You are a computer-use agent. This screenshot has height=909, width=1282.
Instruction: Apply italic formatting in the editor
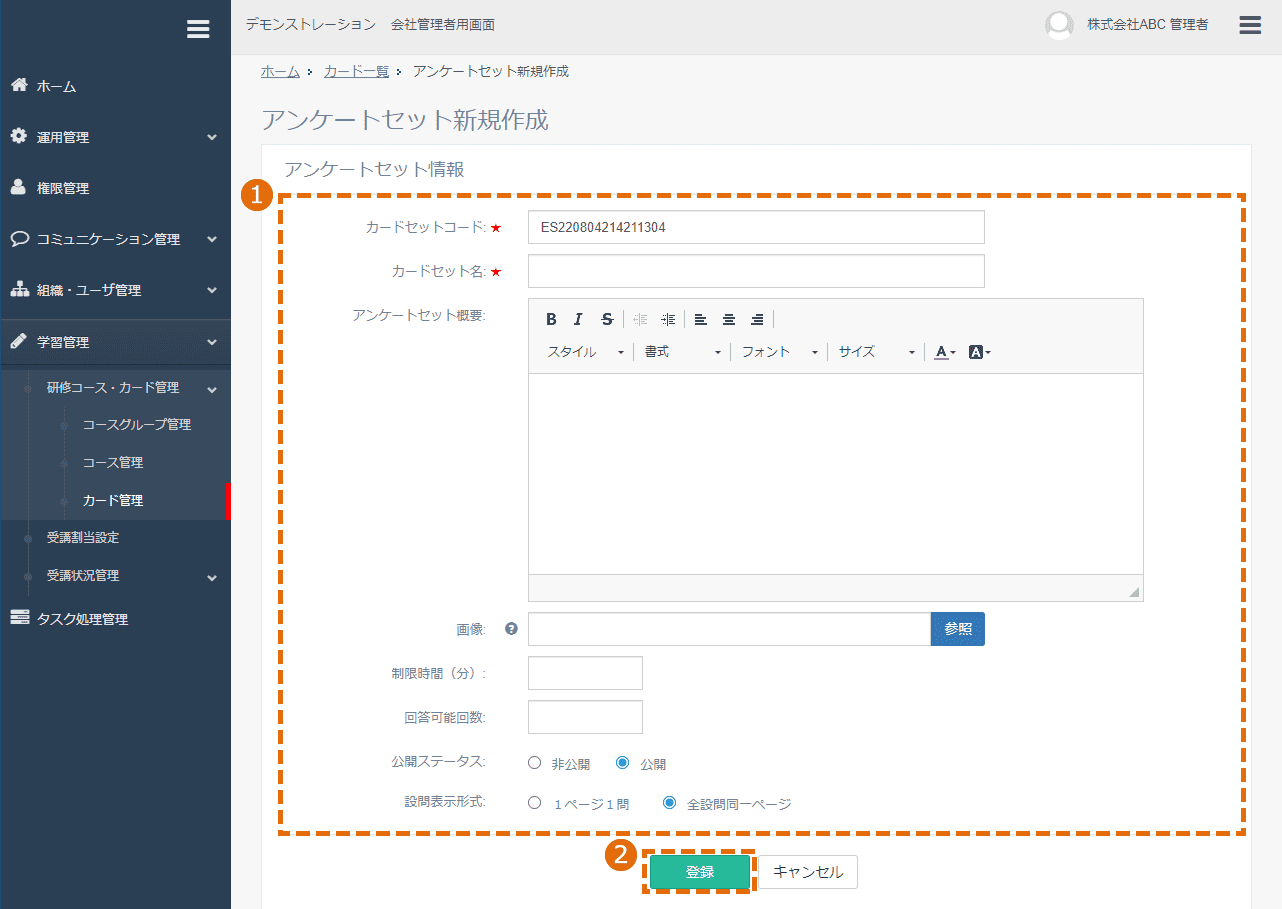tap(578, 319)
